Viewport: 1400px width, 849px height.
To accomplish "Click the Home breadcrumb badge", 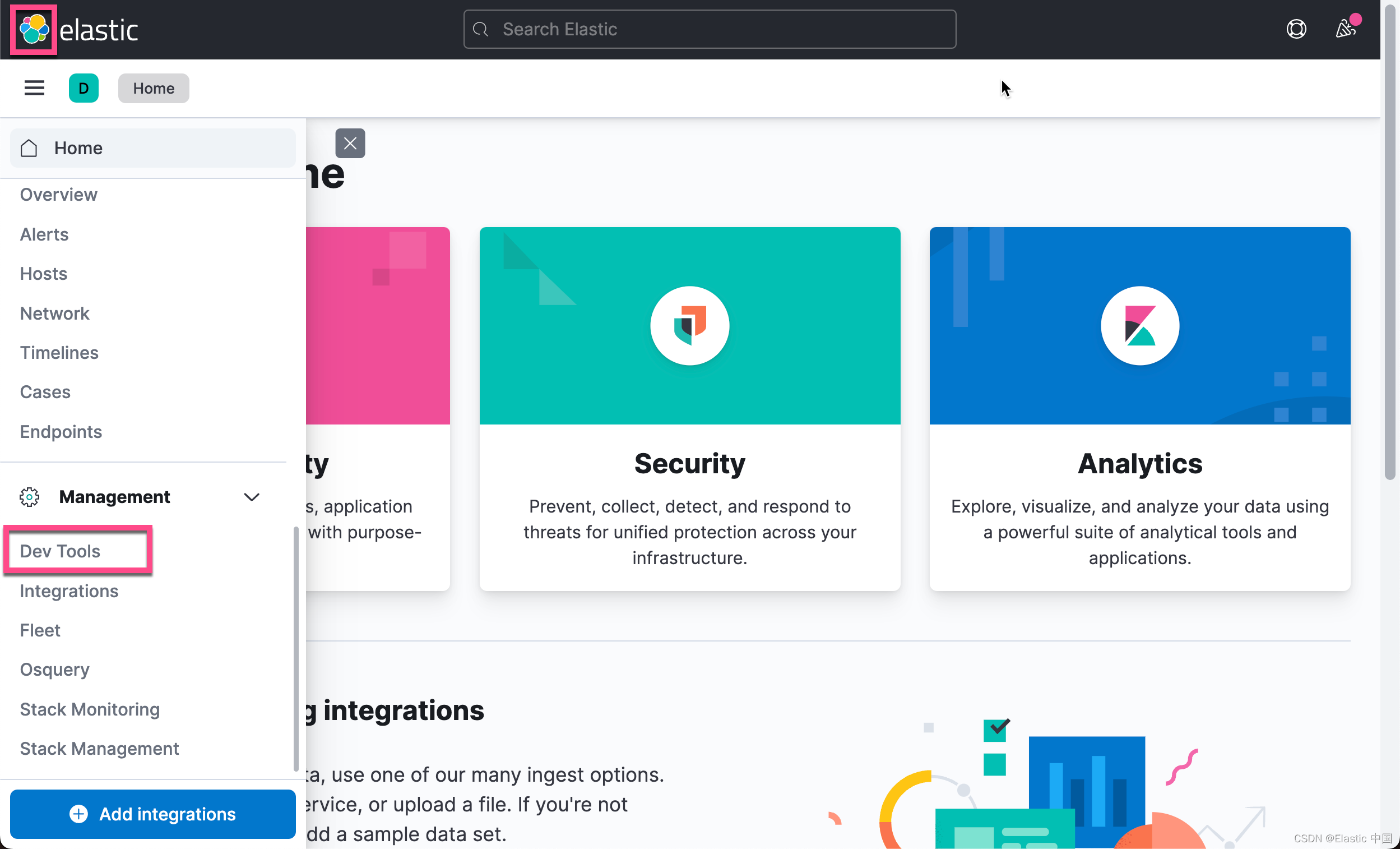I will click(154, 88).
